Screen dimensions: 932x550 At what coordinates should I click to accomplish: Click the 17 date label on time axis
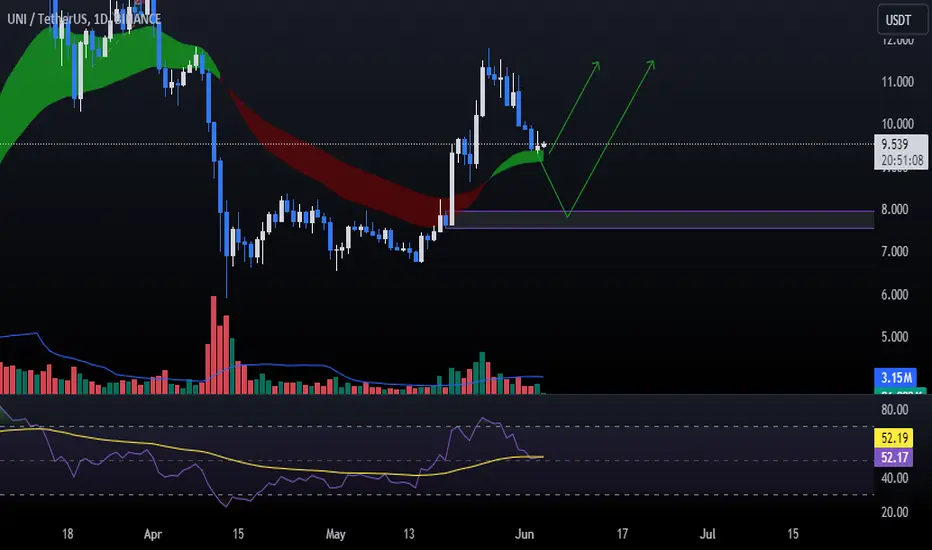point(622,534)
